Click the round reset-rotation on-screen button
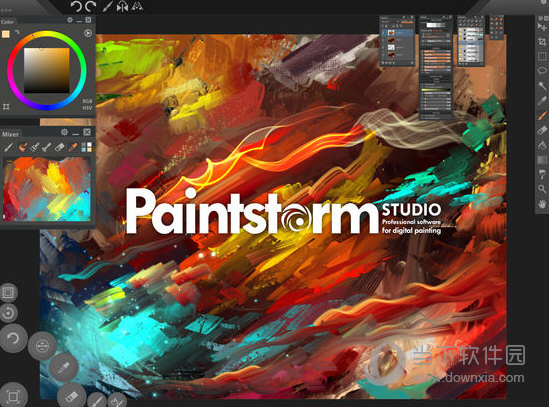 [x=8, y=313]
